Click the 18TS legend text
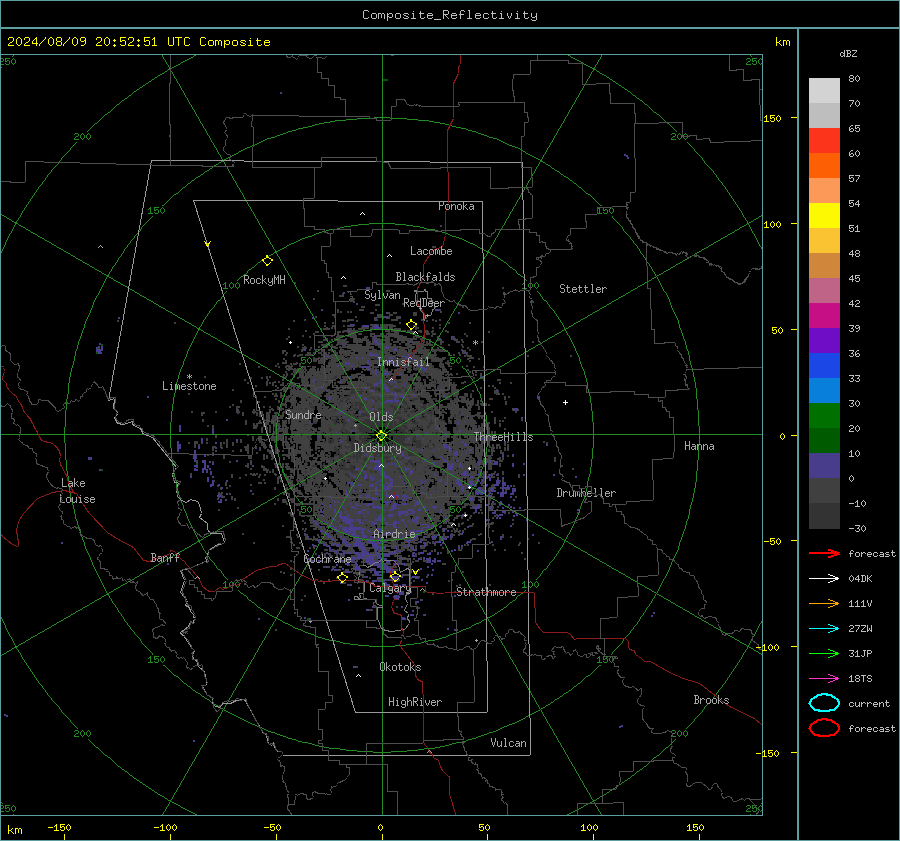900x841 pixels. tap(860, 679)
